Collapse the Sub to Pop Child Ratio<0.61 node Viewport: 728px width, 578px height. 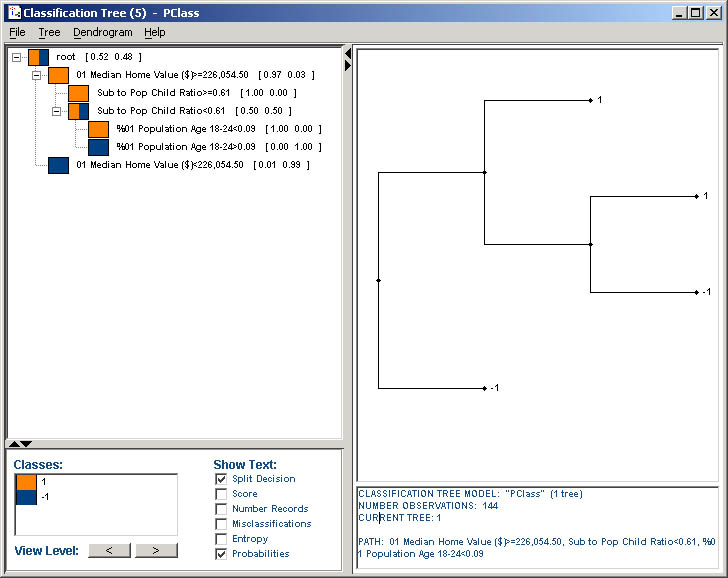click(56, 111)
